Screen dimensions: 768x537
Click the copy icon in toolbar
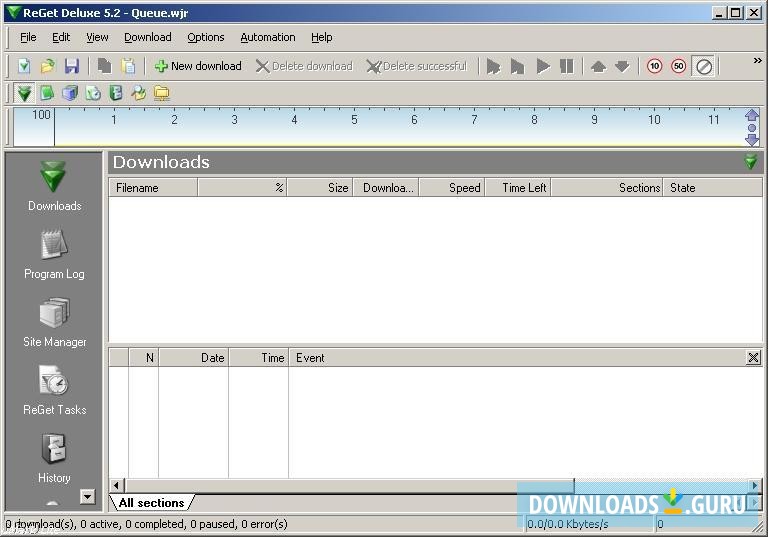point(104,66)
